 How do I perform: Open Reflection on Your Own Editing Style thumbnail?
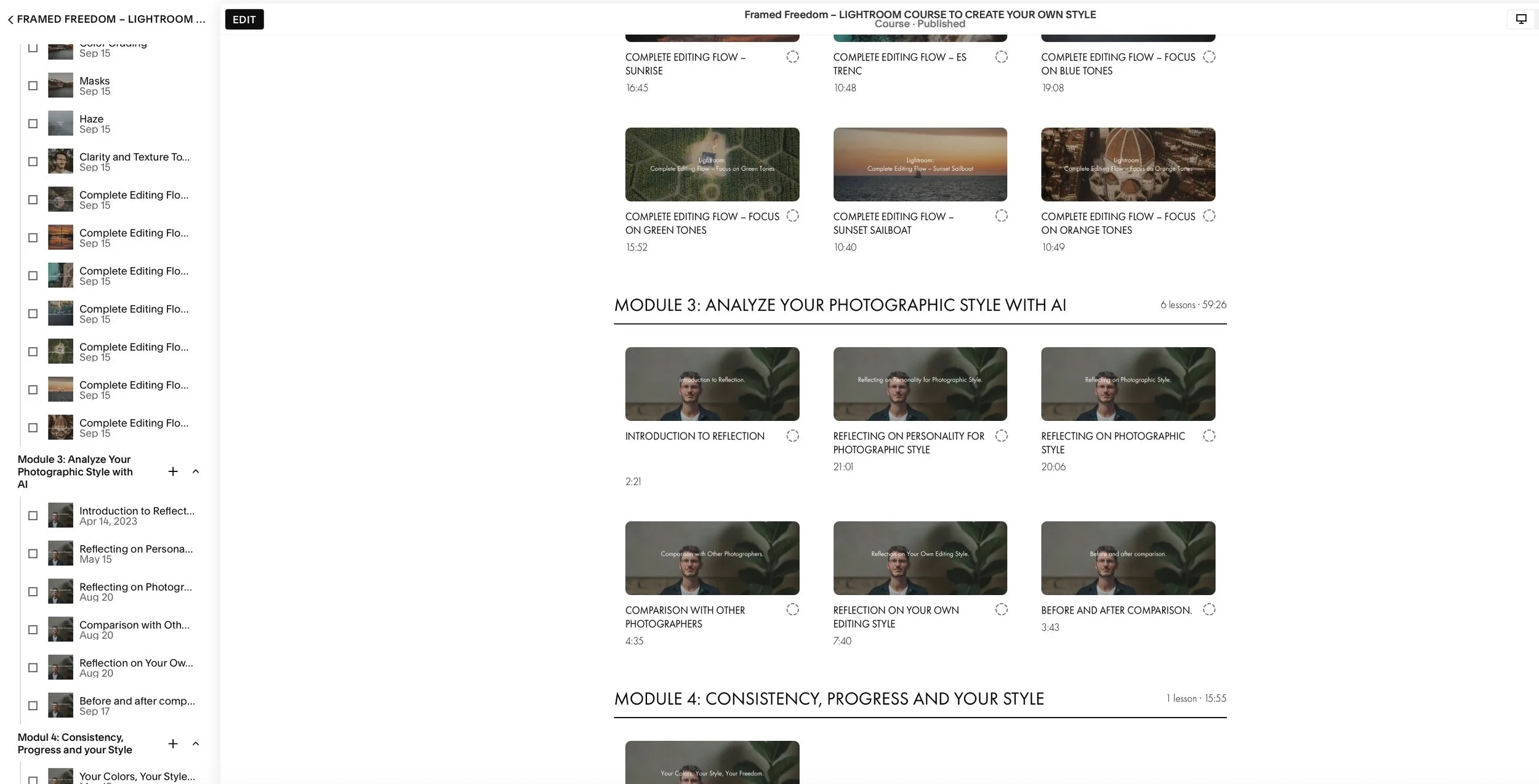point(920,558)
